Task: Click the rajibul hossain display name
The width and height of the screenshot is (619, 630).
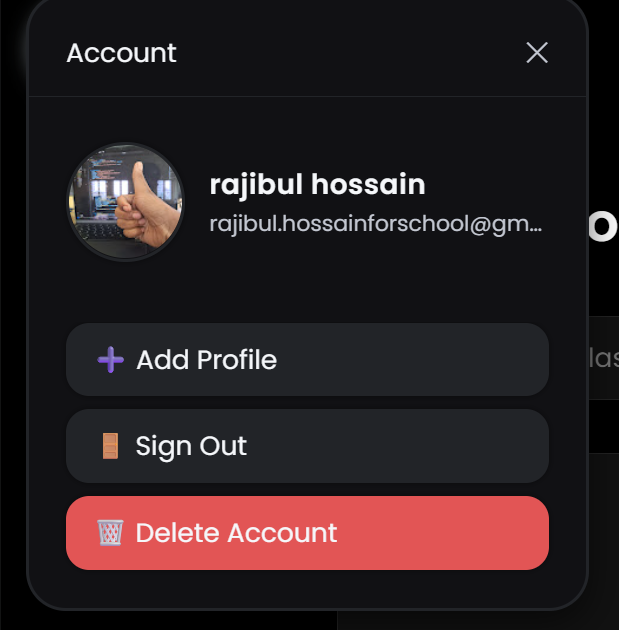Action: coord(317,185)
